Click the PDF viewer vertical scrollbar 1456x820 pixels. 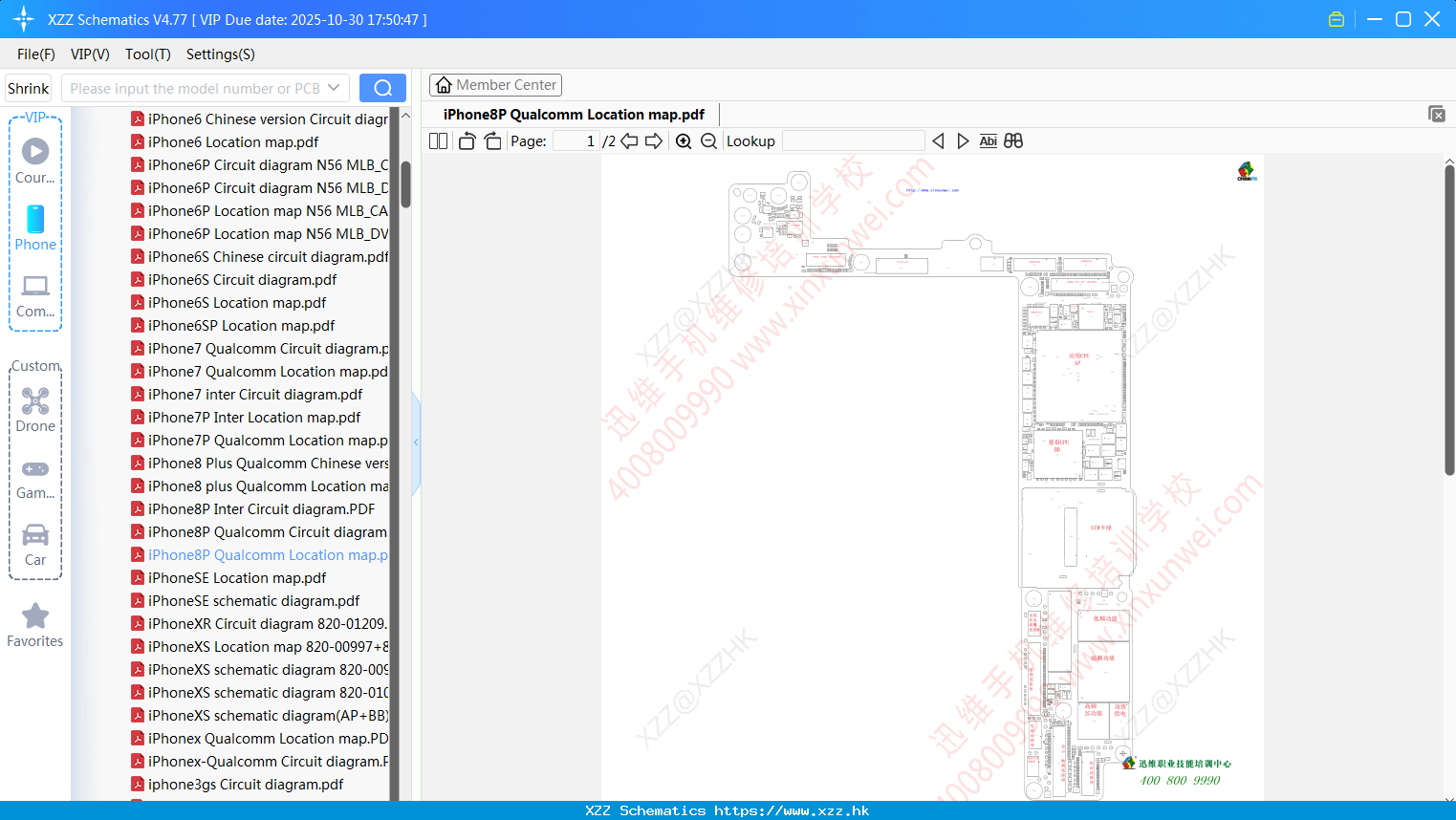point(1449,320)
